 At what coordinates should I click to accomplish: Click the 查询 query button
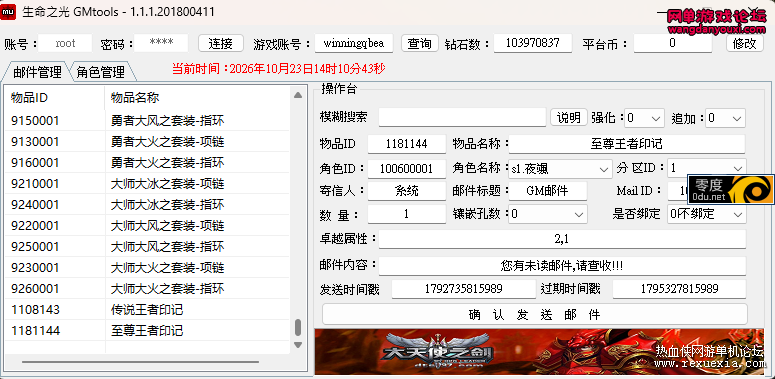click(420, 43)
